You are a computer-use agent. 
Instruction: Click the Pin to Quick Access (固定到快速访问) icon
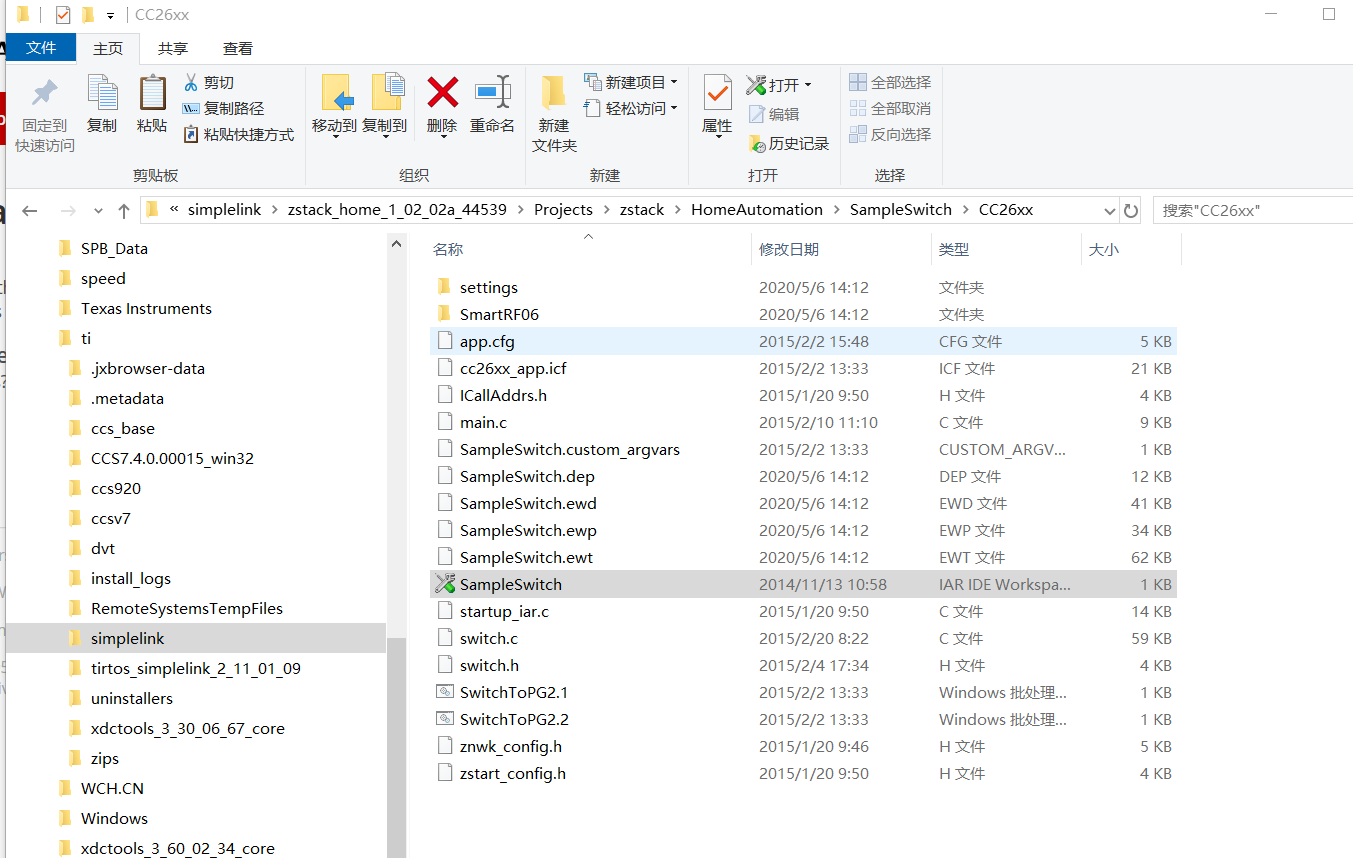tap(44, 95)
